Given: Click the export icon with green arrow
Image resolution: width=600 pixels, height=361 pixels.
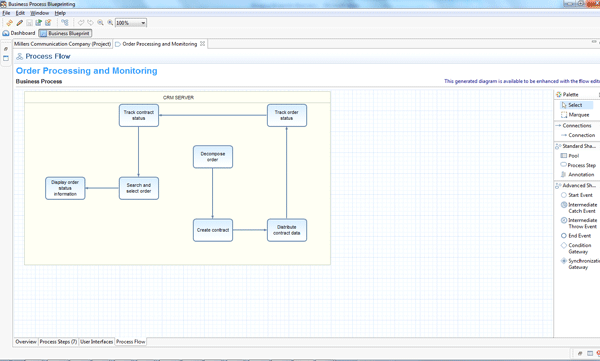Looking at the screenshot, I should 38,23.
